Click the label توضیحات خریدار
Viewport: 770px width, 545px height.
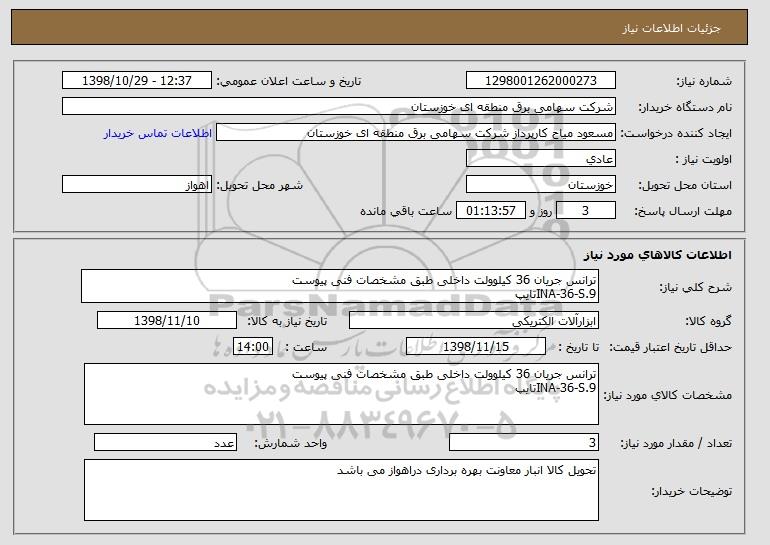click(692, 491)
